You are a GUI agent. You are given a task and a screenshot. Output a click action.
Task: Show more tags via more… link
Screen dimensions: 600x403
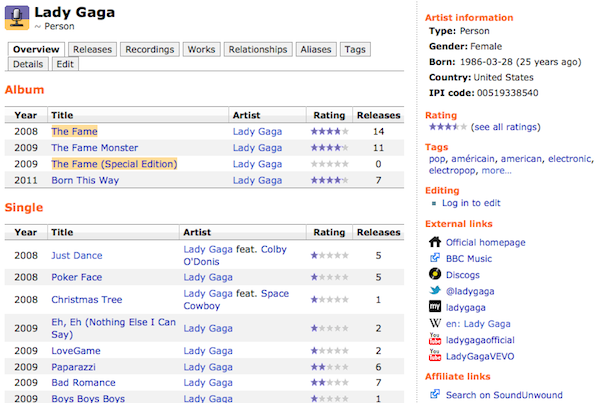(496, 170)
